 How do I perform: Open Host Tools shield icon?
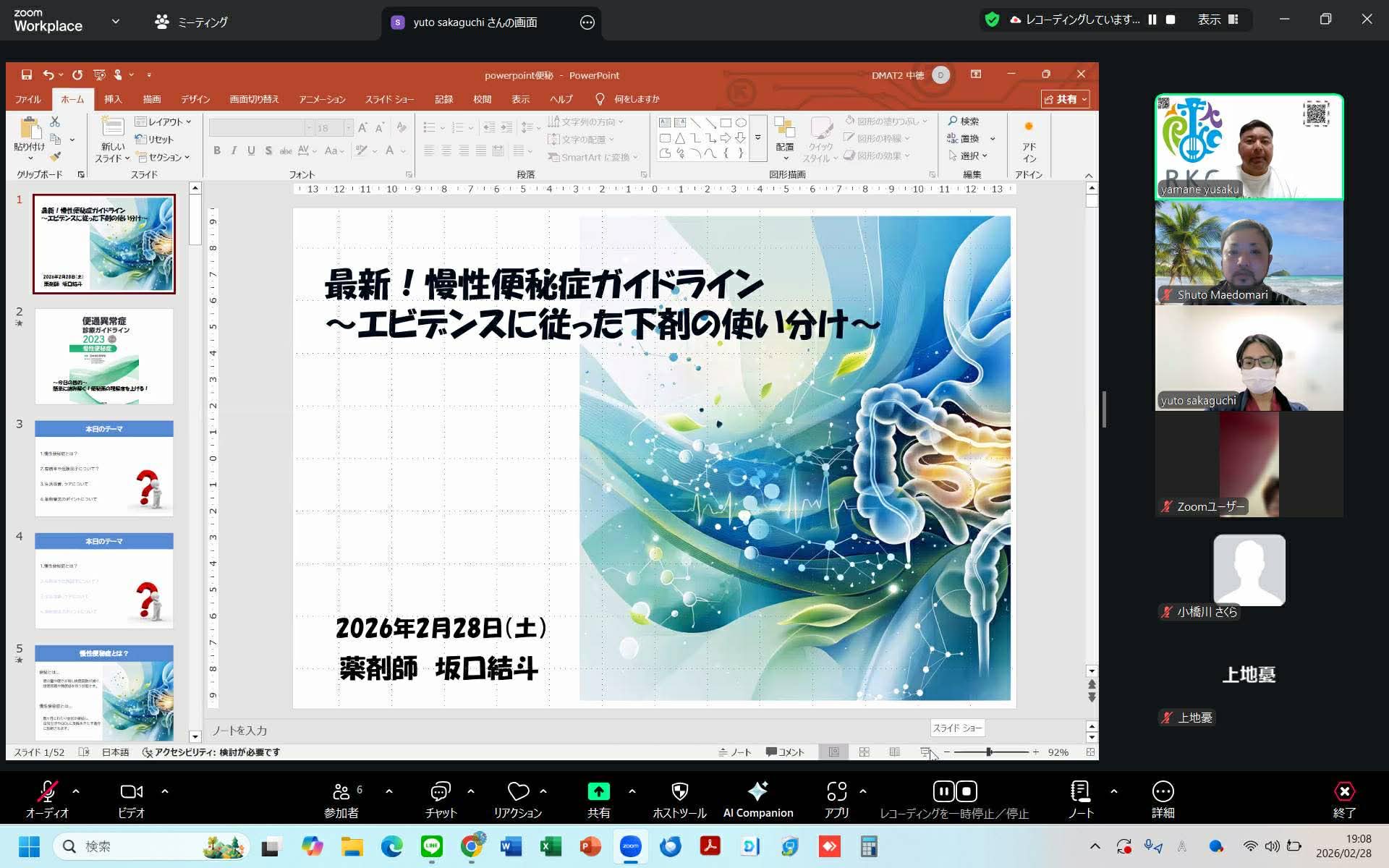click(679, 792)
